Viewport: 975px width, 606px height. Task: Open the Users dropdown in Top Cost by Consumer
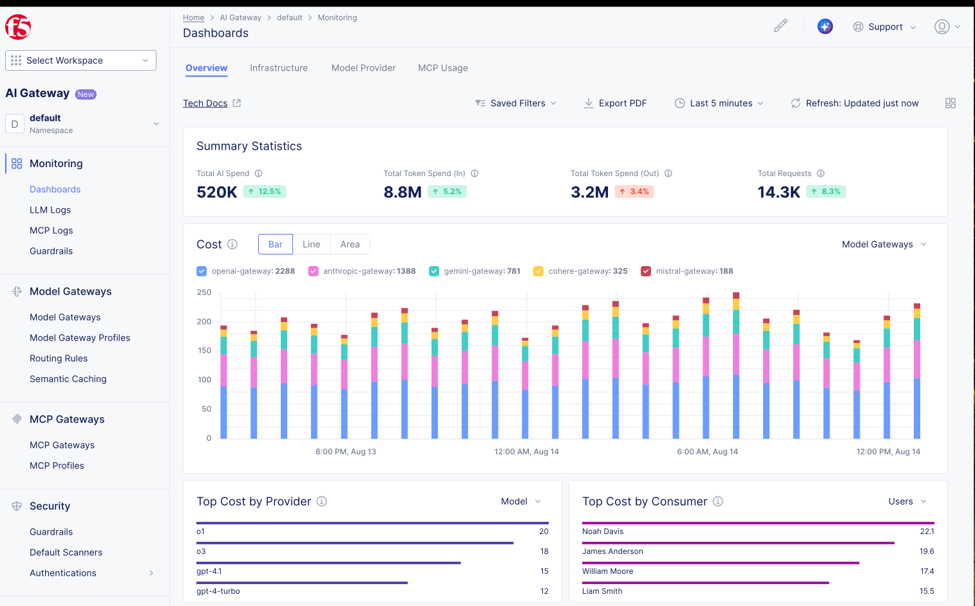[x=907, y=501]
